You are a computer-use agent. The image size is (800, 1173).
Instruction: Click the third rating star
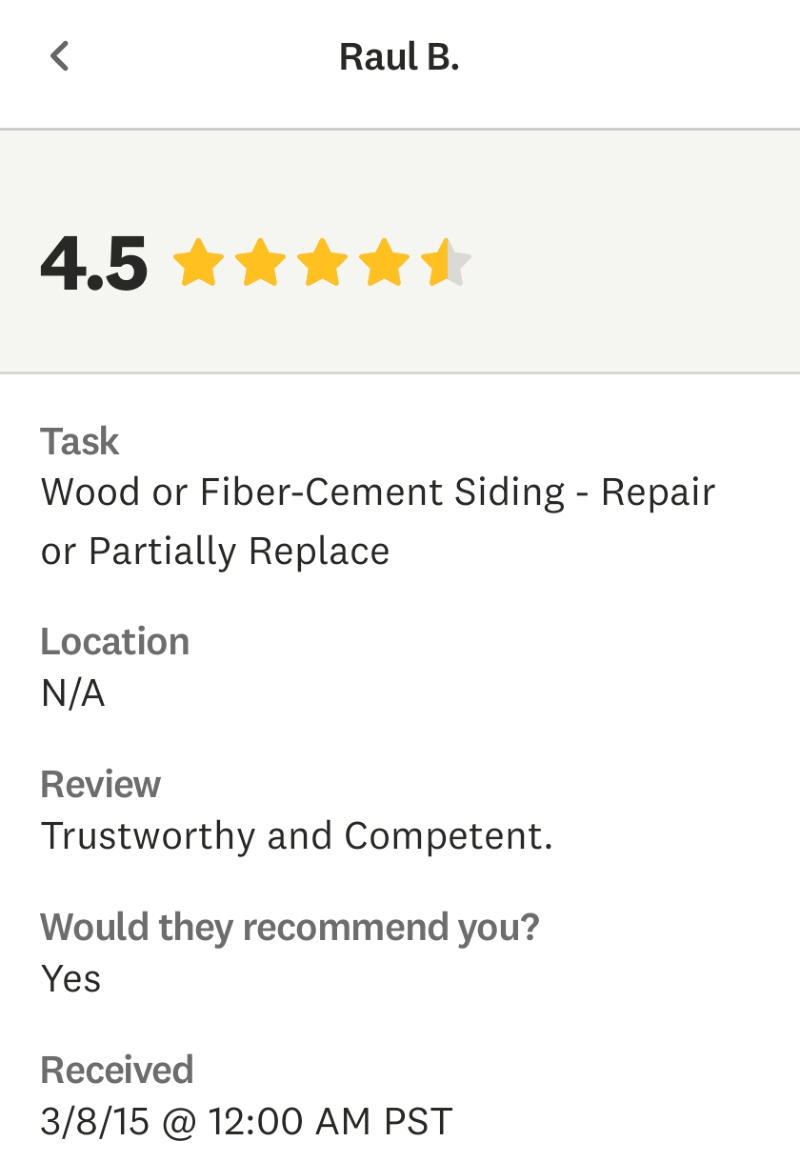click(321, 263)
